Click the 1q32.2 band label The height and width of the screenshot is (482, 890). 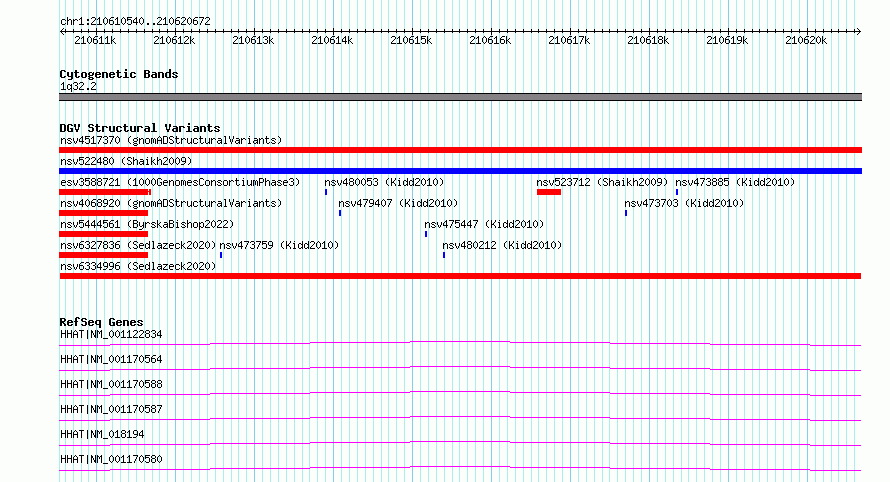[78, 86]
